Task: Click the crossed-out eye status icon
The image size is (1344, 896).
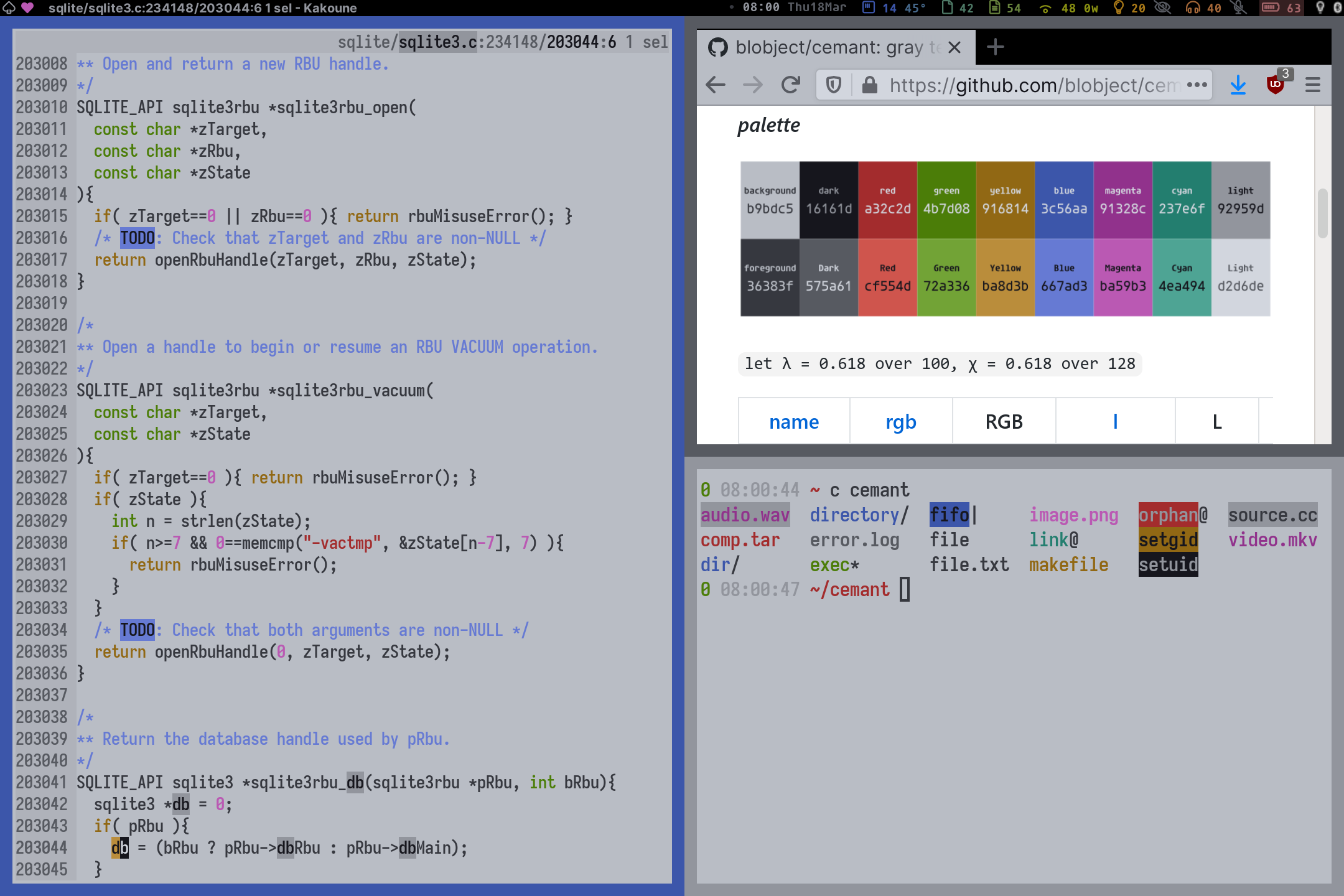Action: pyautogui.click(x=1162, y=7)
